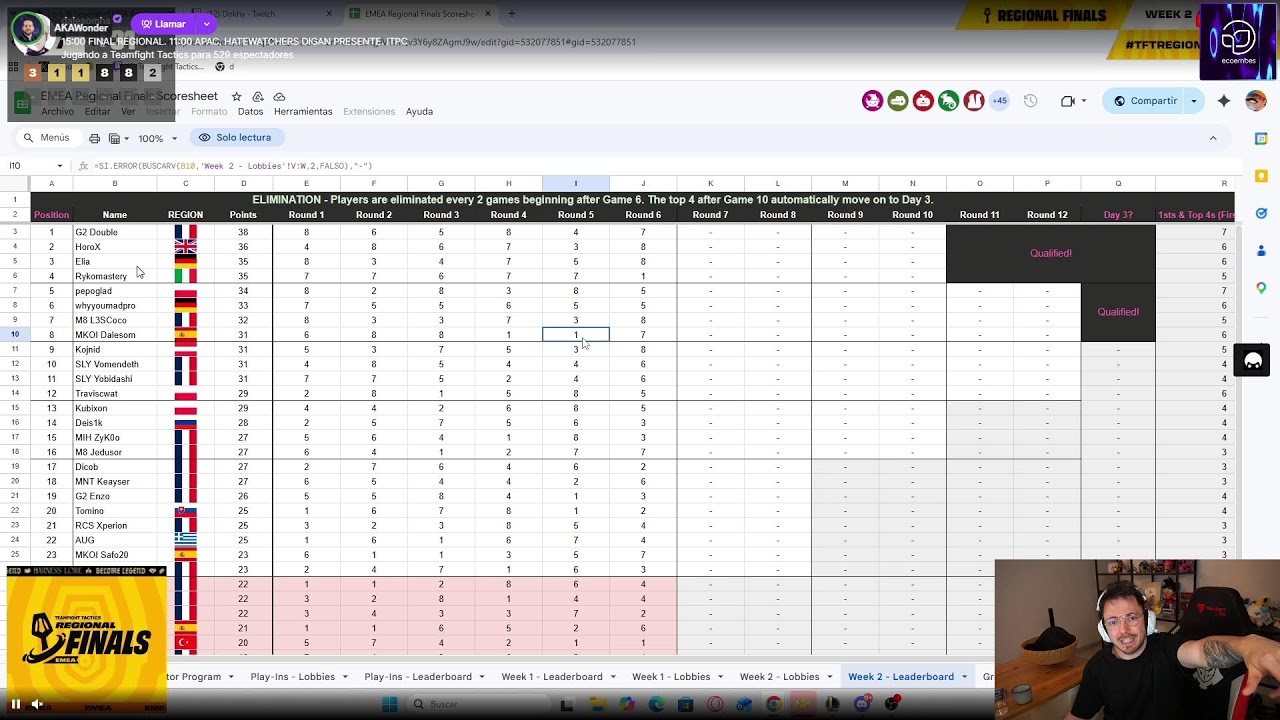Switch to the Play-Ins - Lobbies sheet tab
1280x720 pixels.
(292, 677)
